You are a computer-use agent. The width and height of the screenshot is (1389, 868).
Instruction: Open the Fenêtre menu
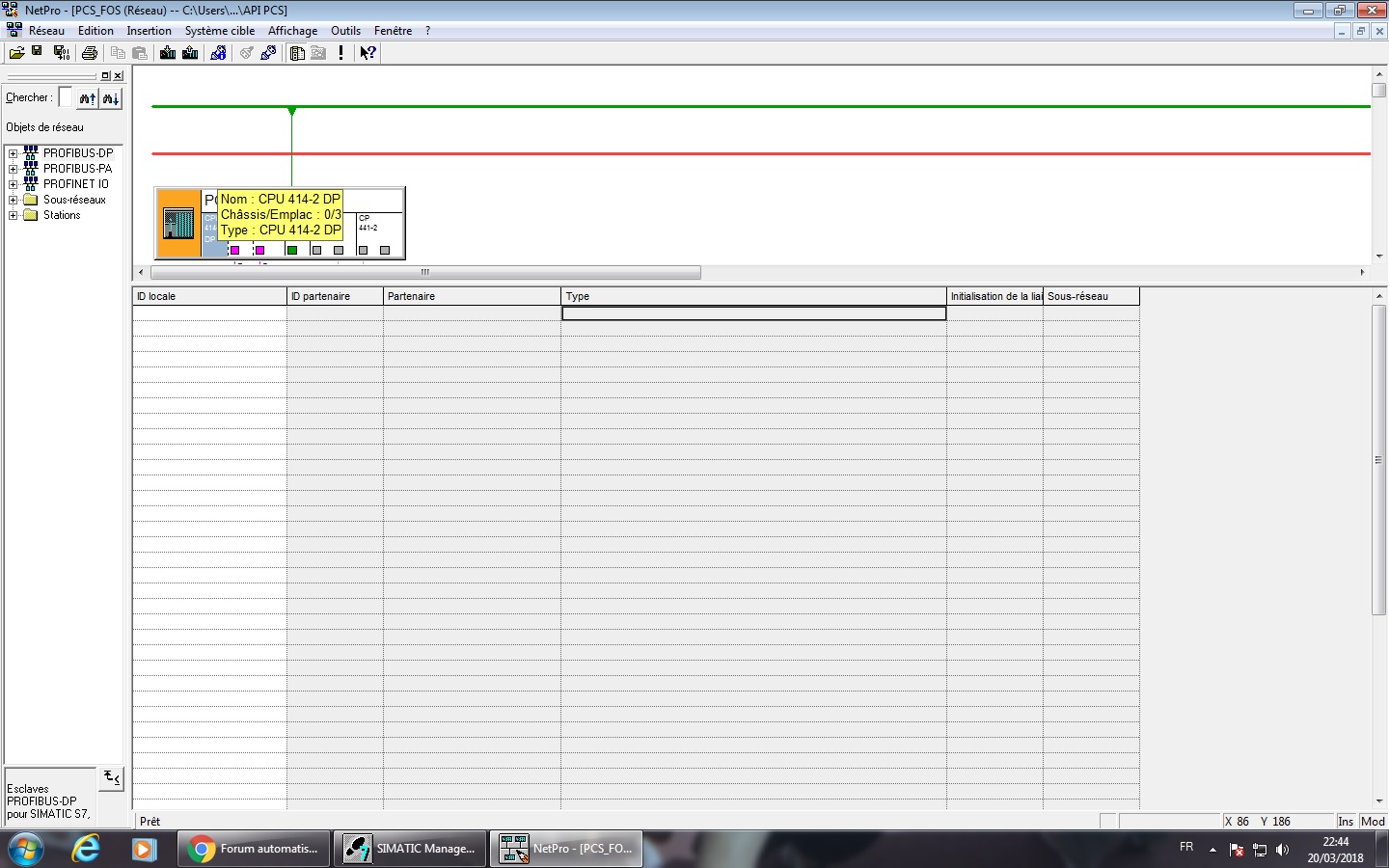coord(393,31)
